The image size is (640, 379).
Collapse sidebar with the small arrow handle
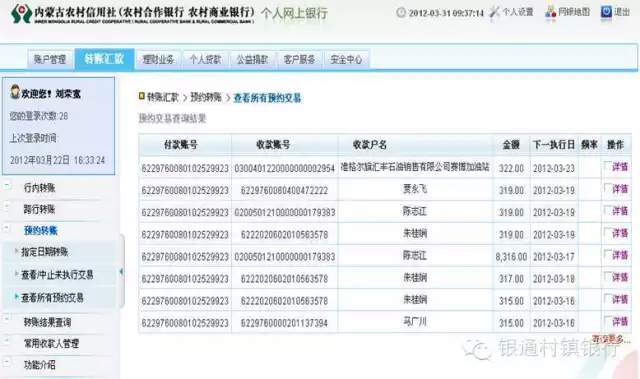(121, 271)
